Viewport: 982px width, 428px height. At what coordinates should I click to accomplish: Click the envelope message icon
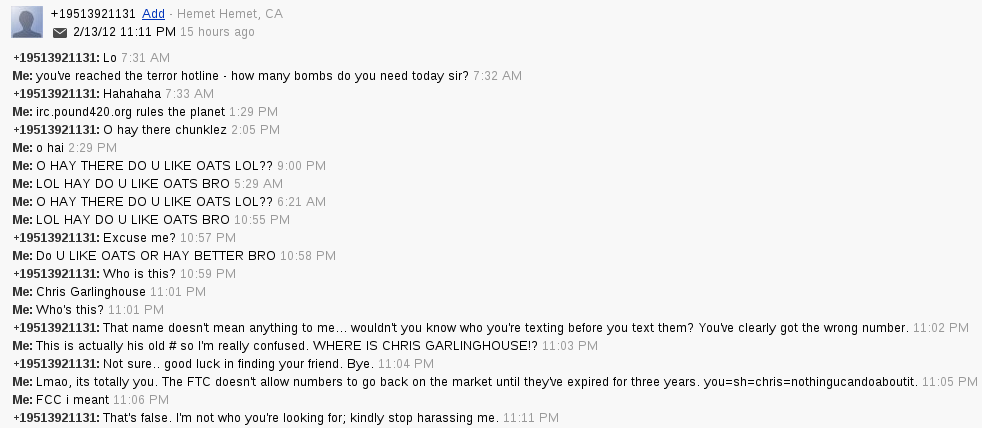point(60,32)
